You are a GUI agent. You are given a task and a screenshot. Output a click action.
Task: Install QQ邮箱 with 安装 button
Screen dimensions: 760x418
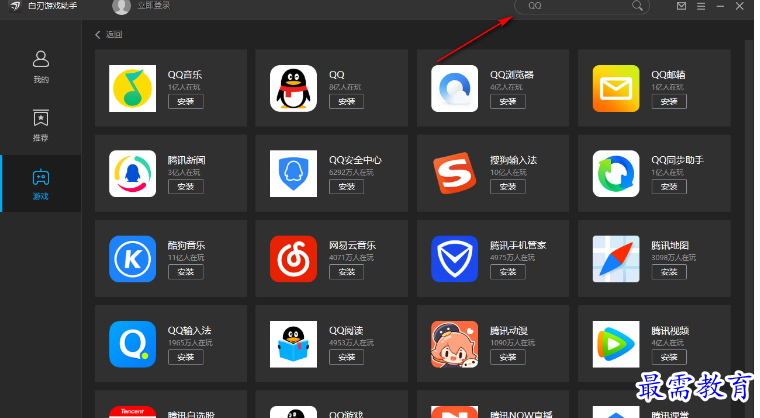[669, 101]
